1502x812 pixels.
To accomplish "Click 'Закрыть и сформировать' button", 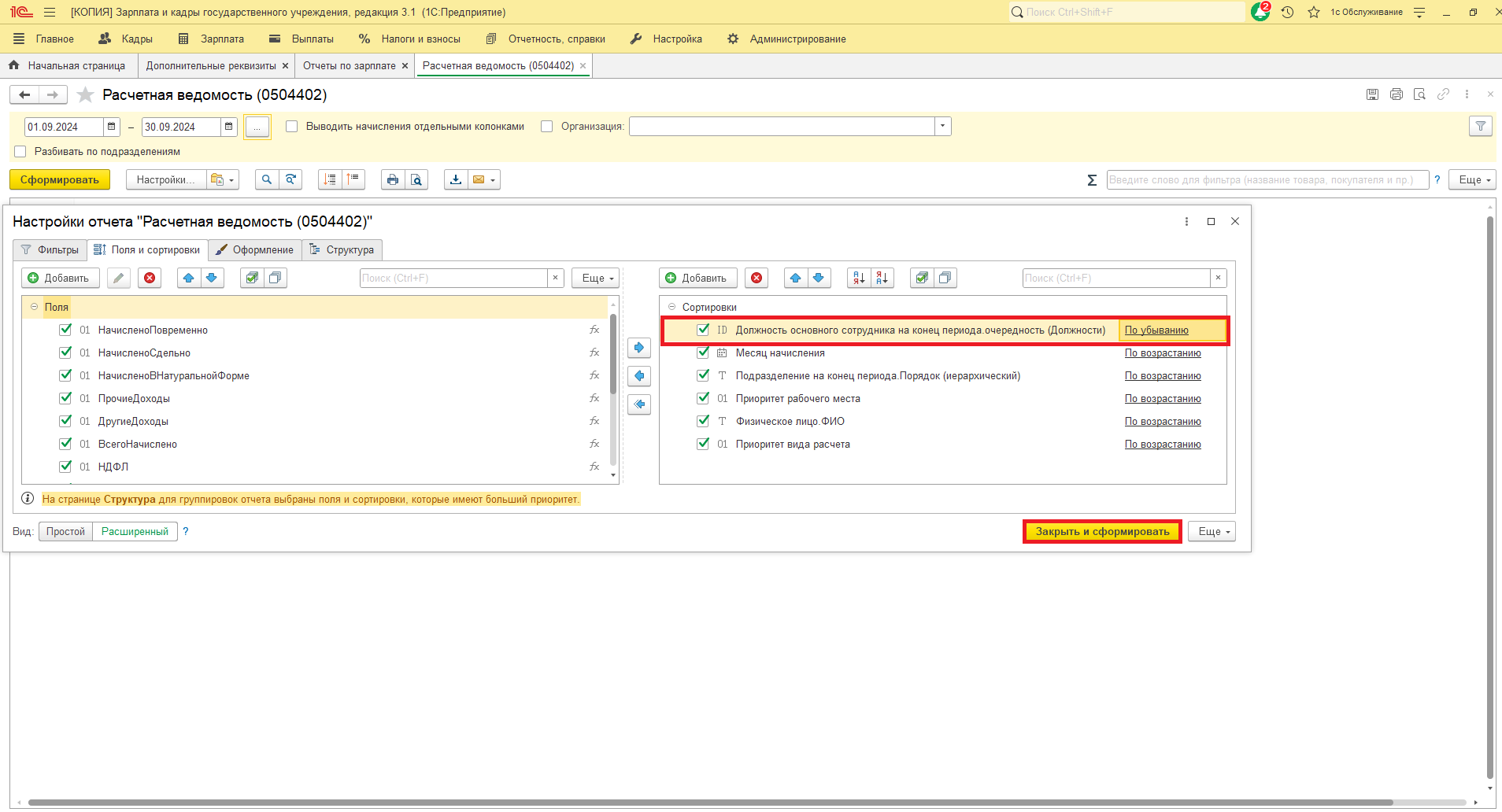I will tap(1102, 532).
